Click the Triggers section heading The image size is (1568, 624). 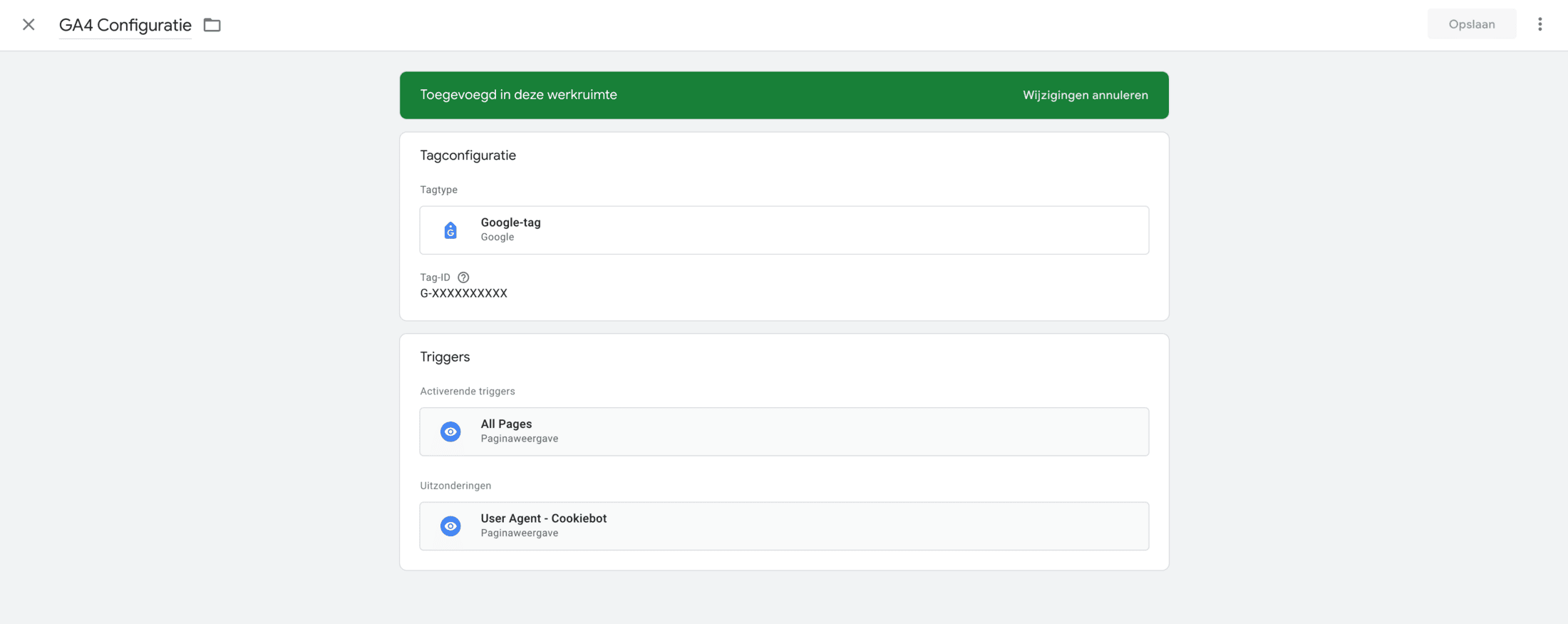coord(445,357)
